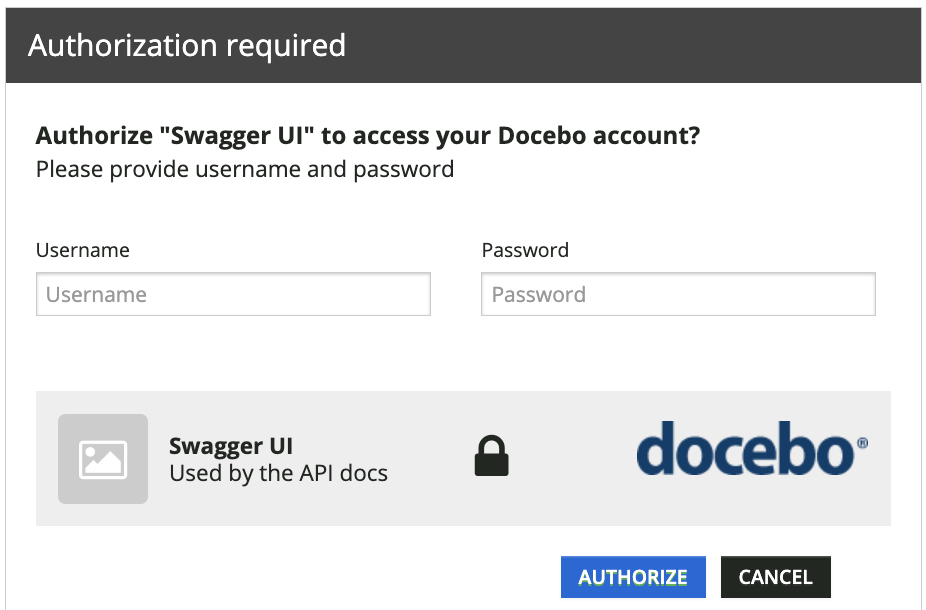Viewport: 926px width, 610px height.
Task: Click the bold "Authorize Swagger UI" question heading
Action: point(368,136)
